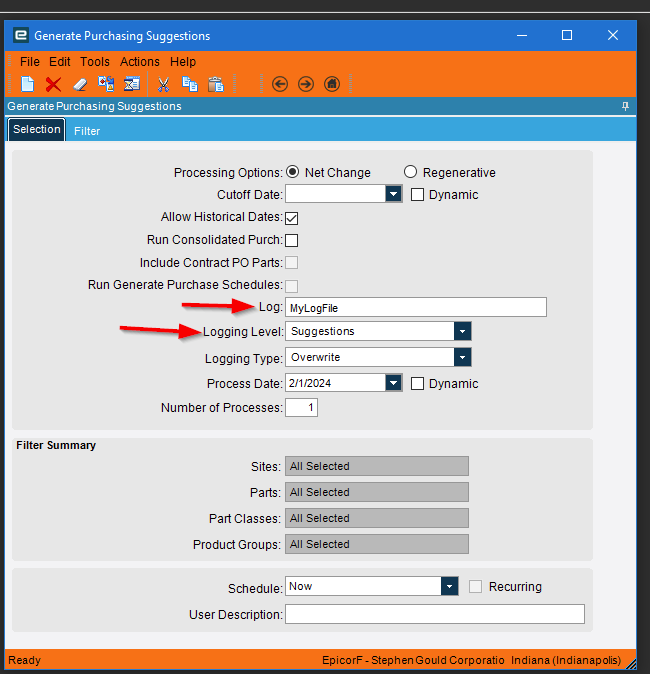The image size is (650, 674).
Task: Expand the Schedule dropdown
Action: pyautogui.click(x=449, y=586)
